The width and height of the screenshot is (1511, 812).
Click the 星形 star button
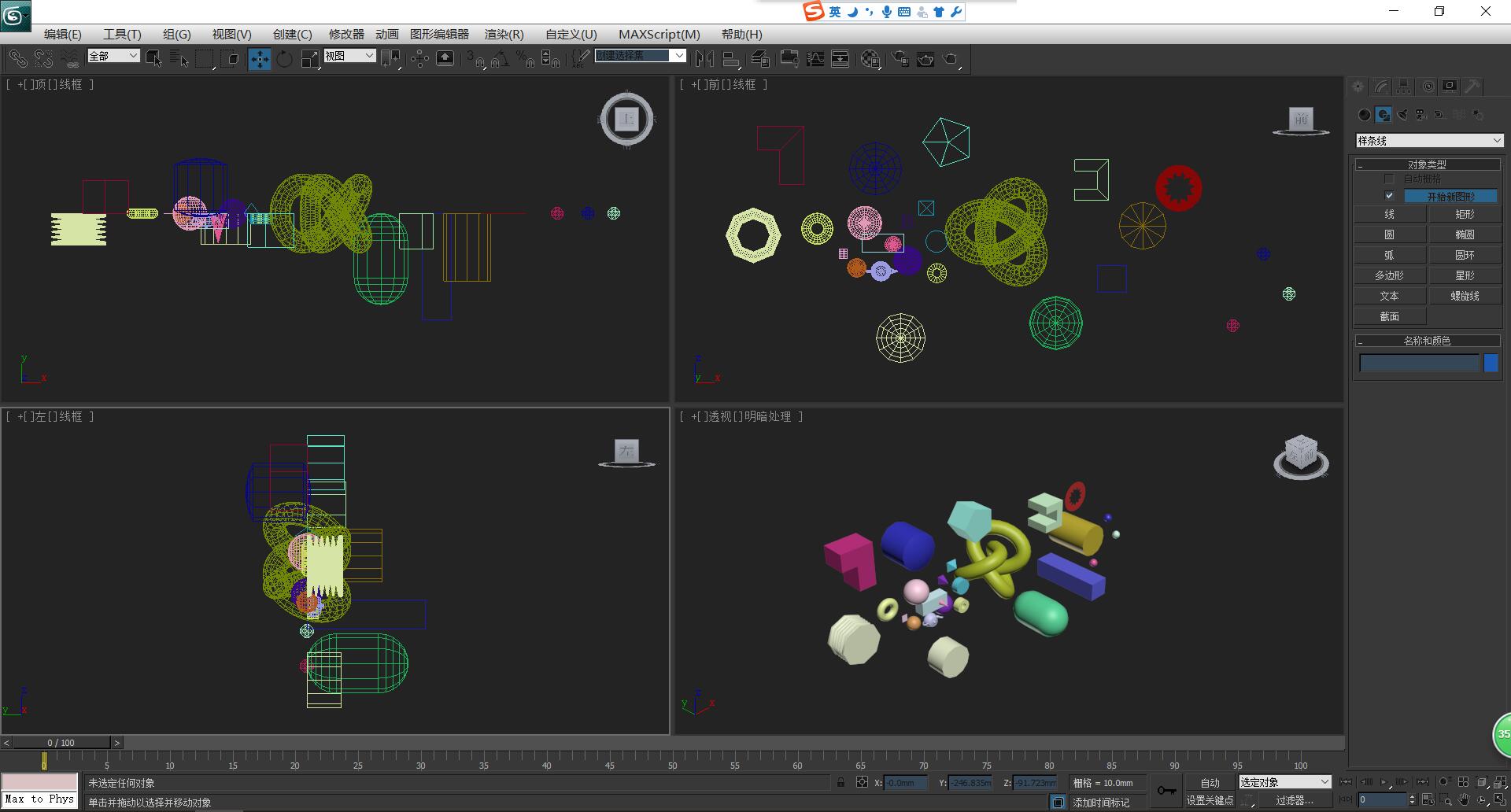coord(1465,275)
